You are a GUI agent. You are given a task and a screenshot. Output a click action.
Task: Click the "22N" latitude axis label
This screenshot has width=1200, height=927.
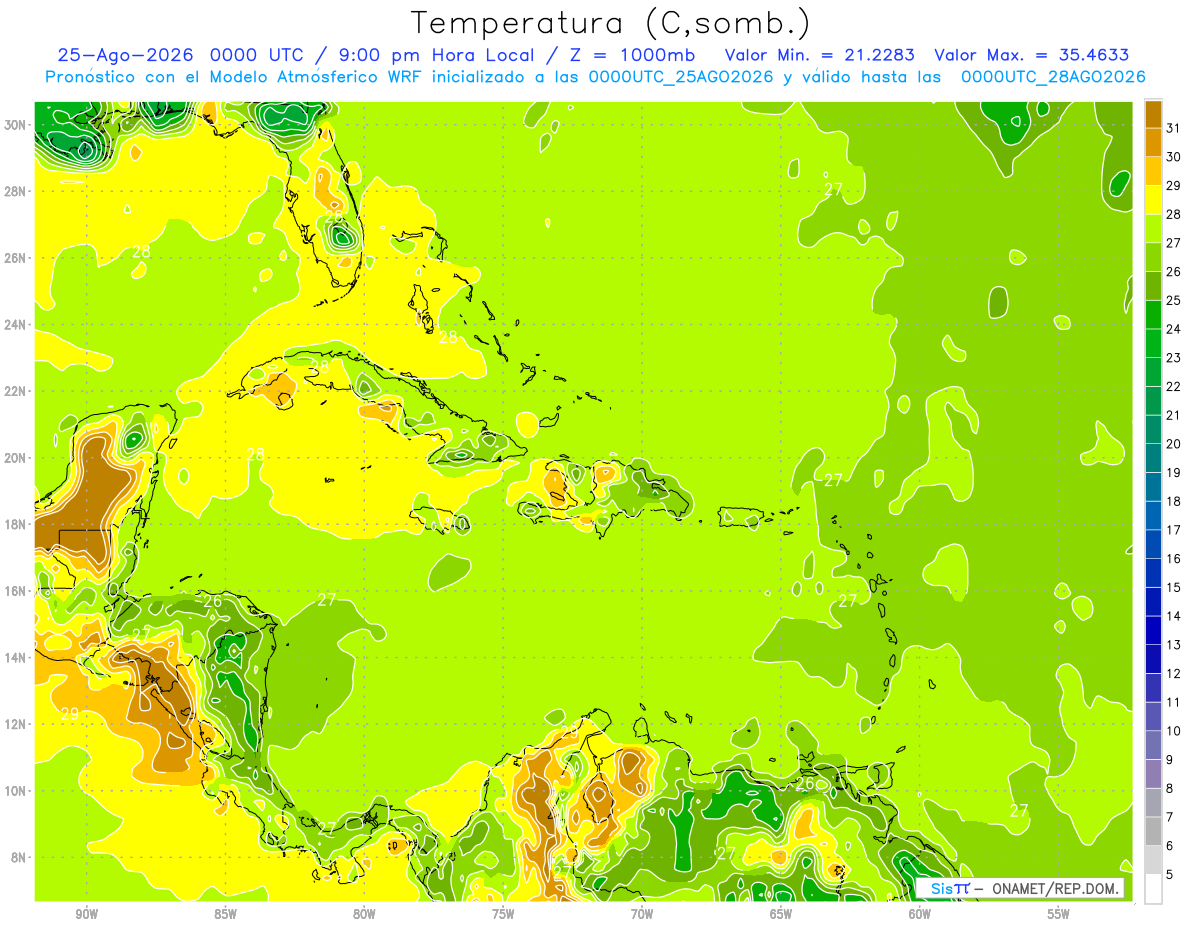point(16,391)
